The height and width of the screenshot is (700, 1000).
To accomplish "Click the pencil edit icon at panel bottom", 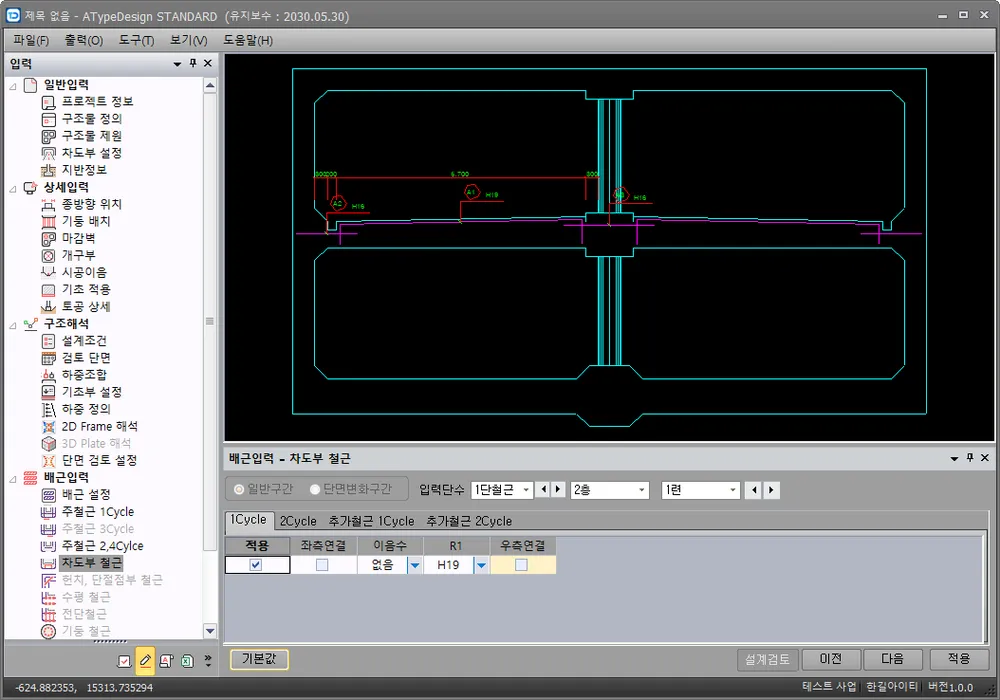I will [145, 660].
